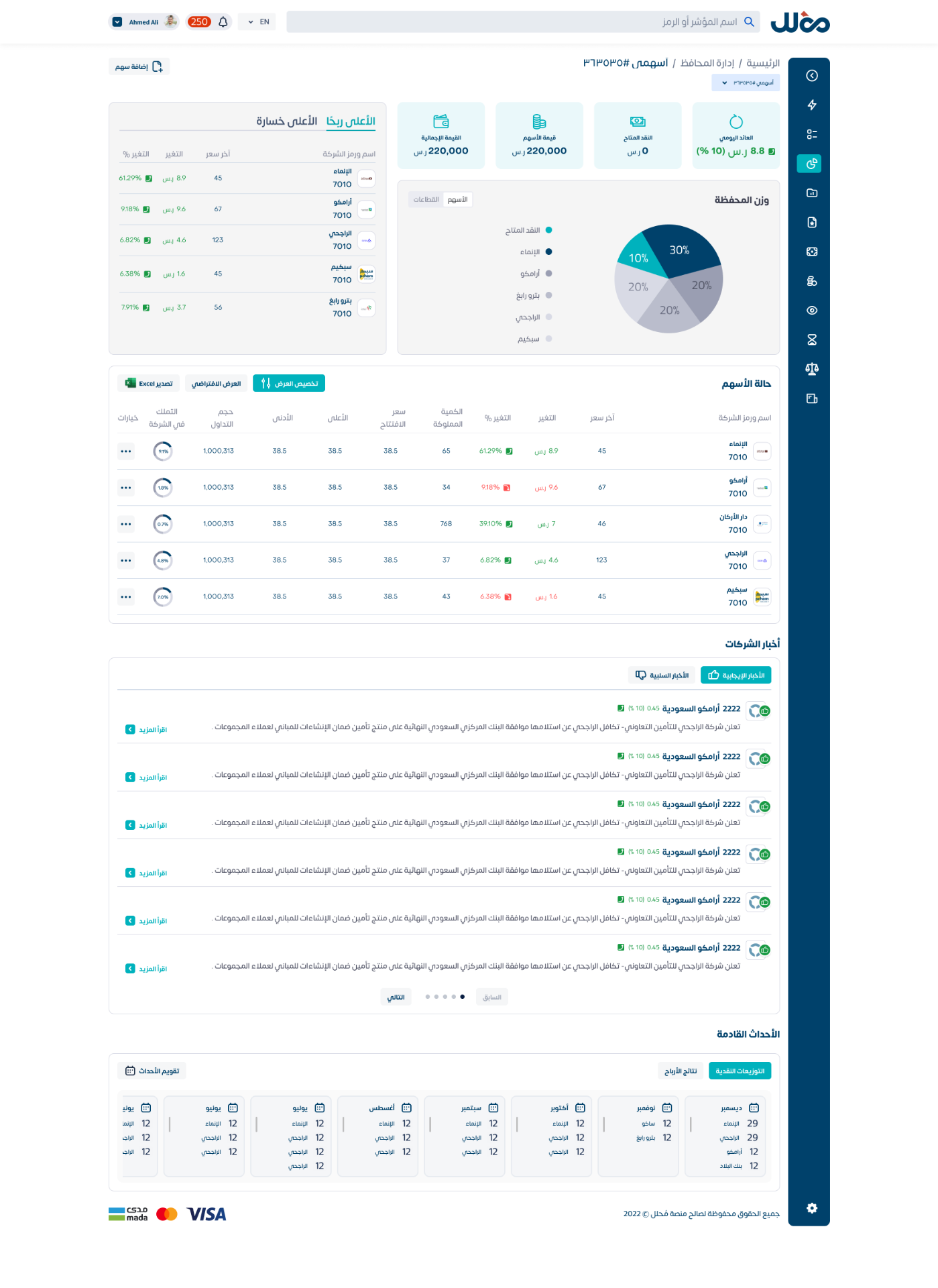Click the stock search input field
938x1288 pixels.
point(523,21)
